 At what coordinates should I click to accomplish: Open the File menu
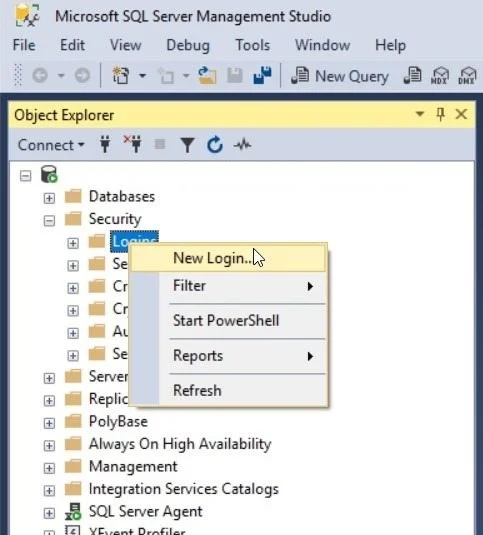pos(24,45)
